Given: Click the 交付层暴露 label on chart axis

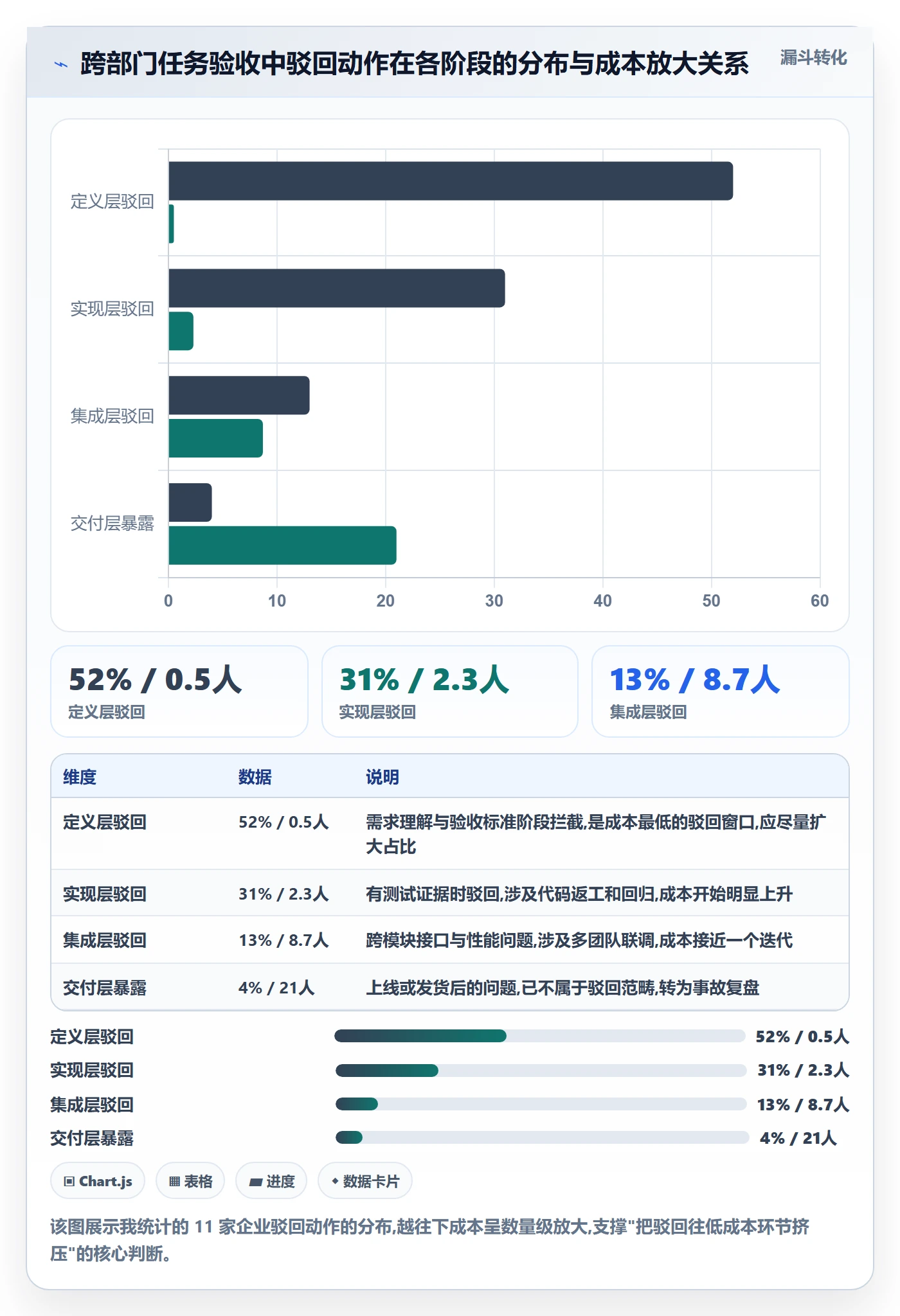Looking at the screenshot, I should pos(113,524).
